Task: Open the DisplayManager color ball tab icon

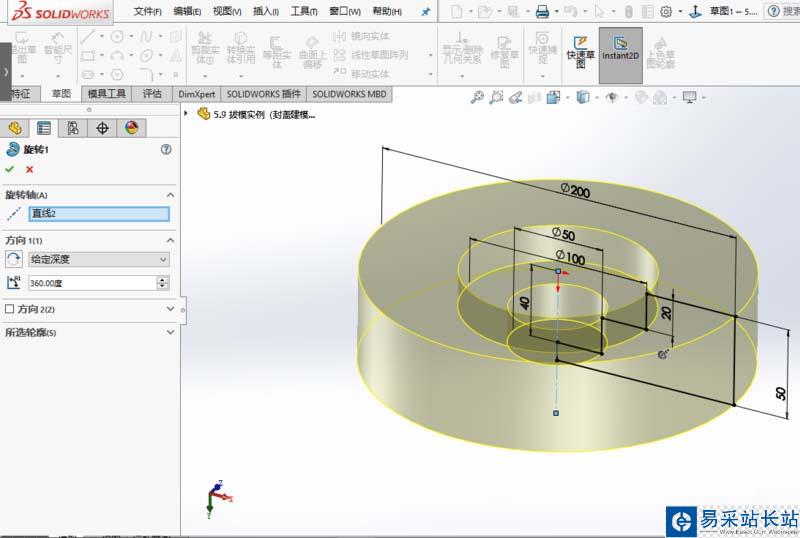Action: pyautogui.click(x=132, y=128)
